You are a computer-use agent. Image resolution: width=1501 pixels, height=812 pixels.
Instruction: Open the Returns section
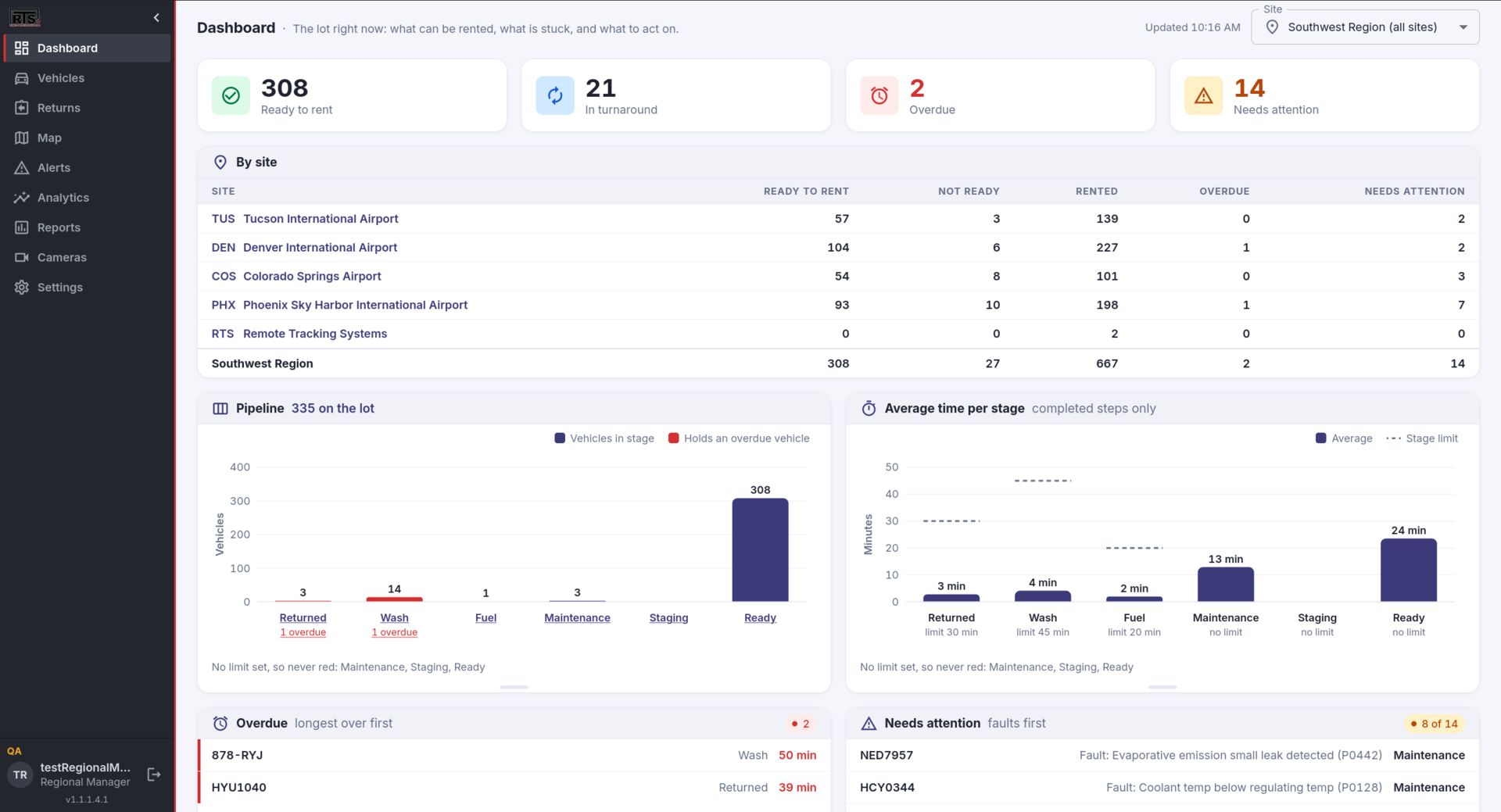click(x=87, y=108)
